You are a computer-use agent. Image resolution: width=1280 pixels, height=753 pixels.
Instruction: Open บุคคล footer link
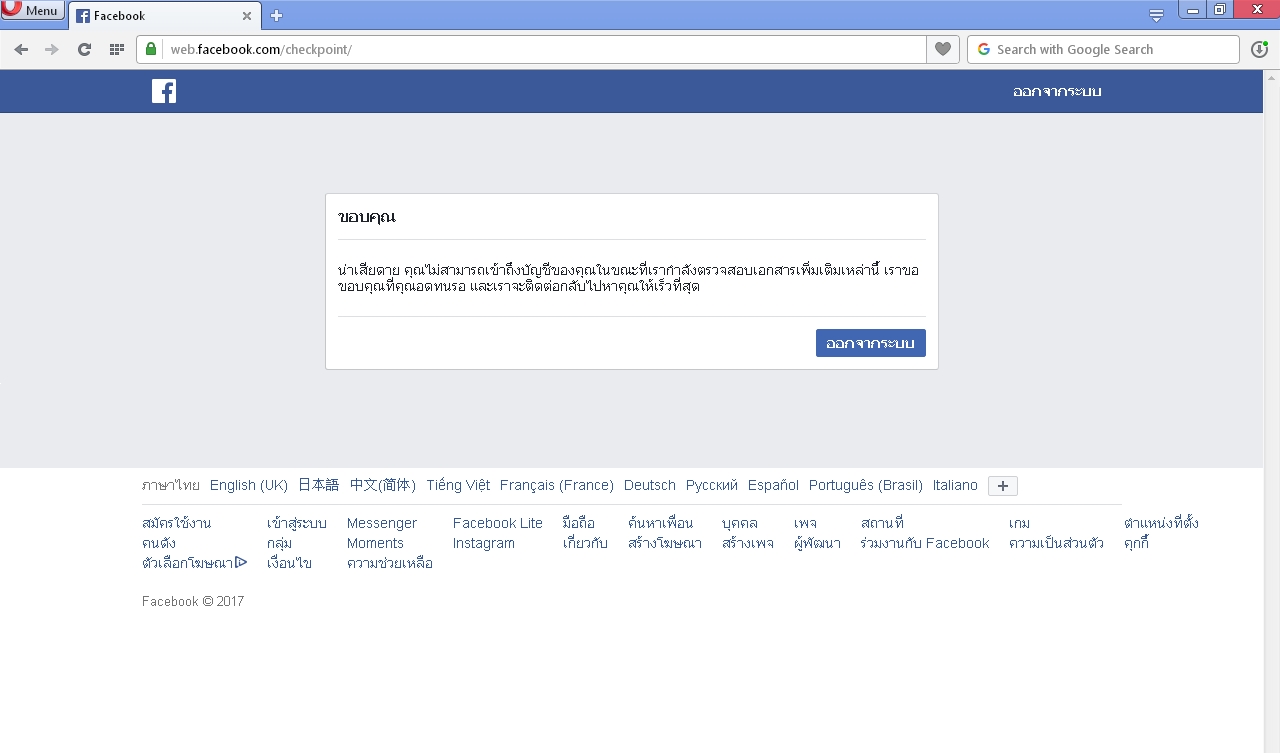point(740,523)
